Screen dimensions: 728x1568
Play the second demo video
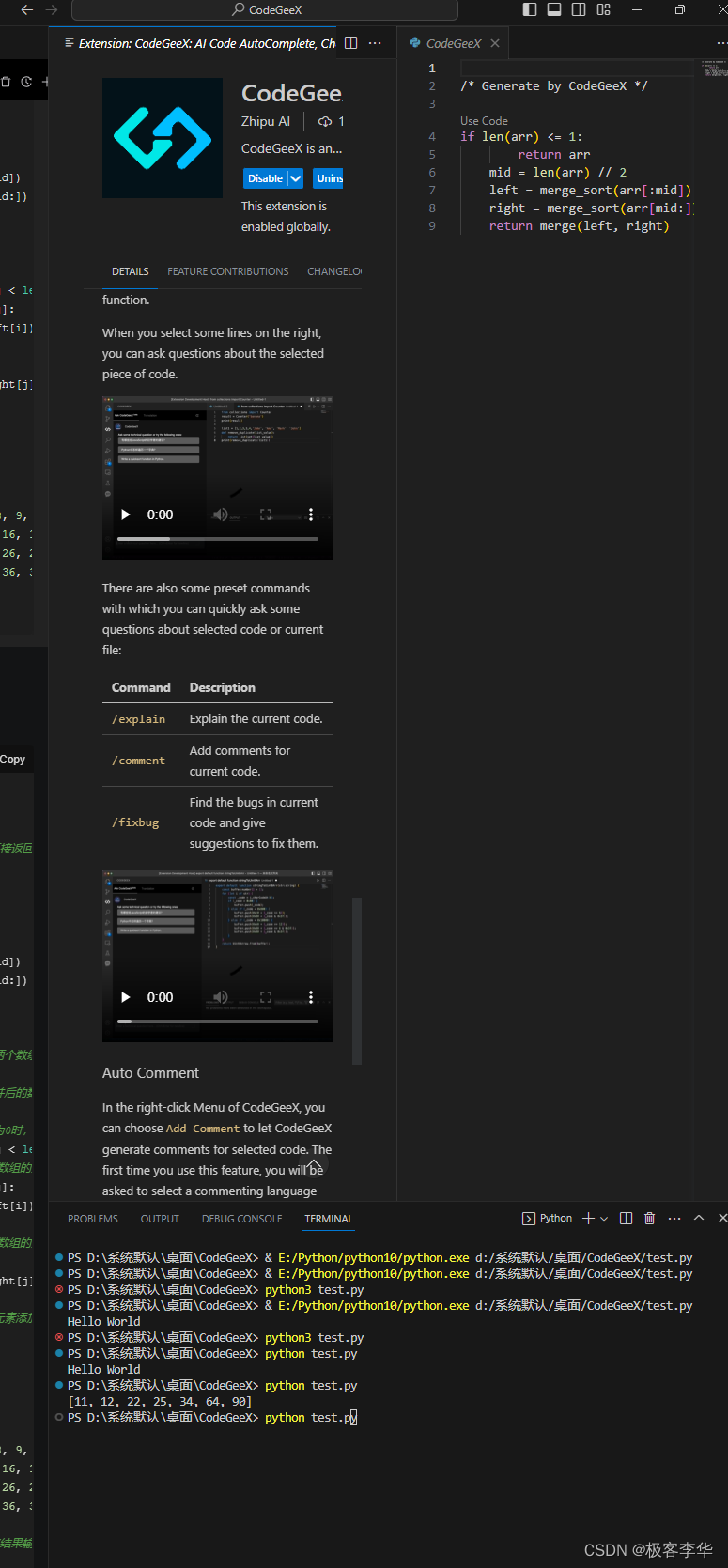pyautogui.click(x=126, y=997)
